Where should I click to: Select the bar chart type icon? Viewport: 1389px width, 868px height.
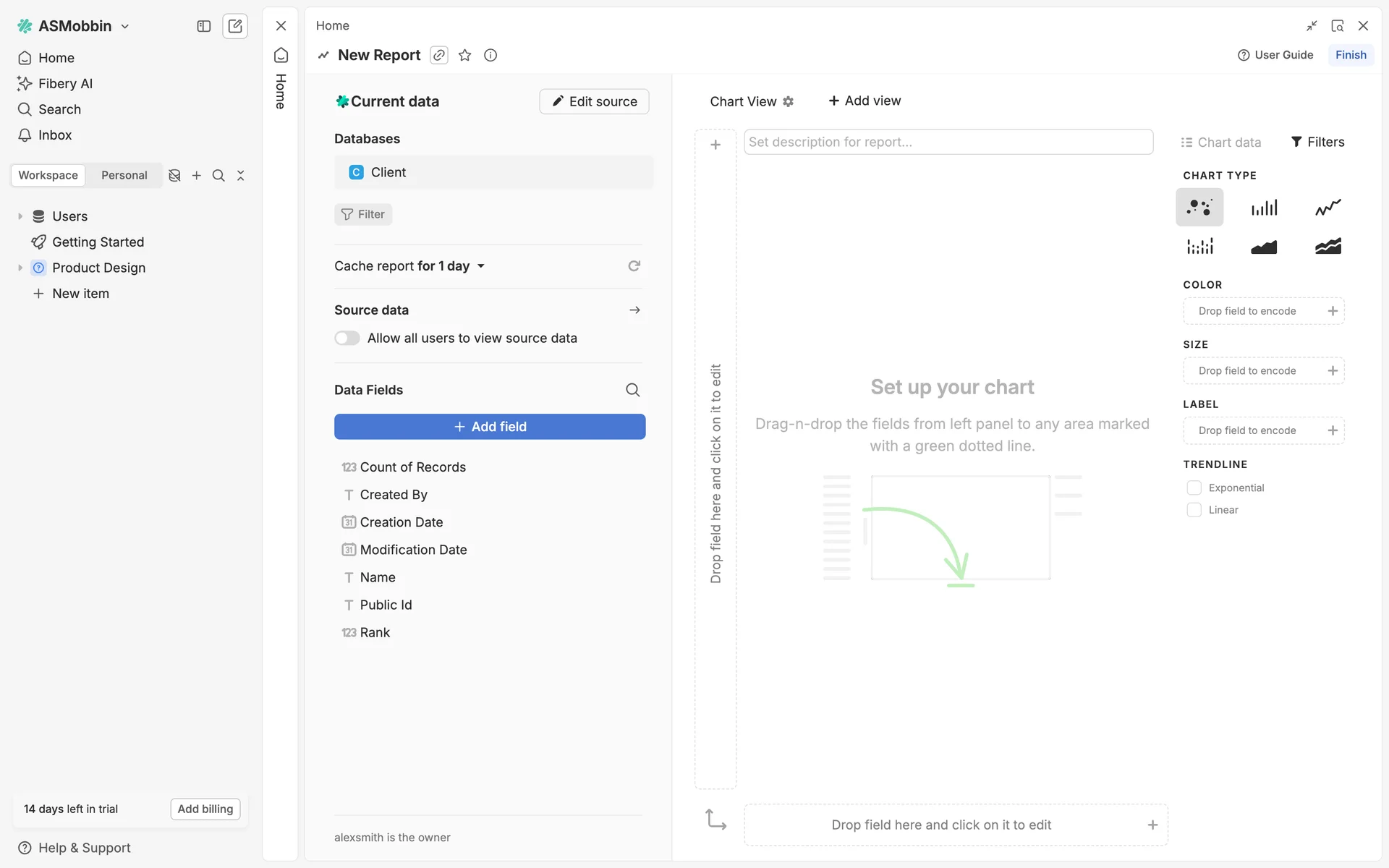(1264, 208)
